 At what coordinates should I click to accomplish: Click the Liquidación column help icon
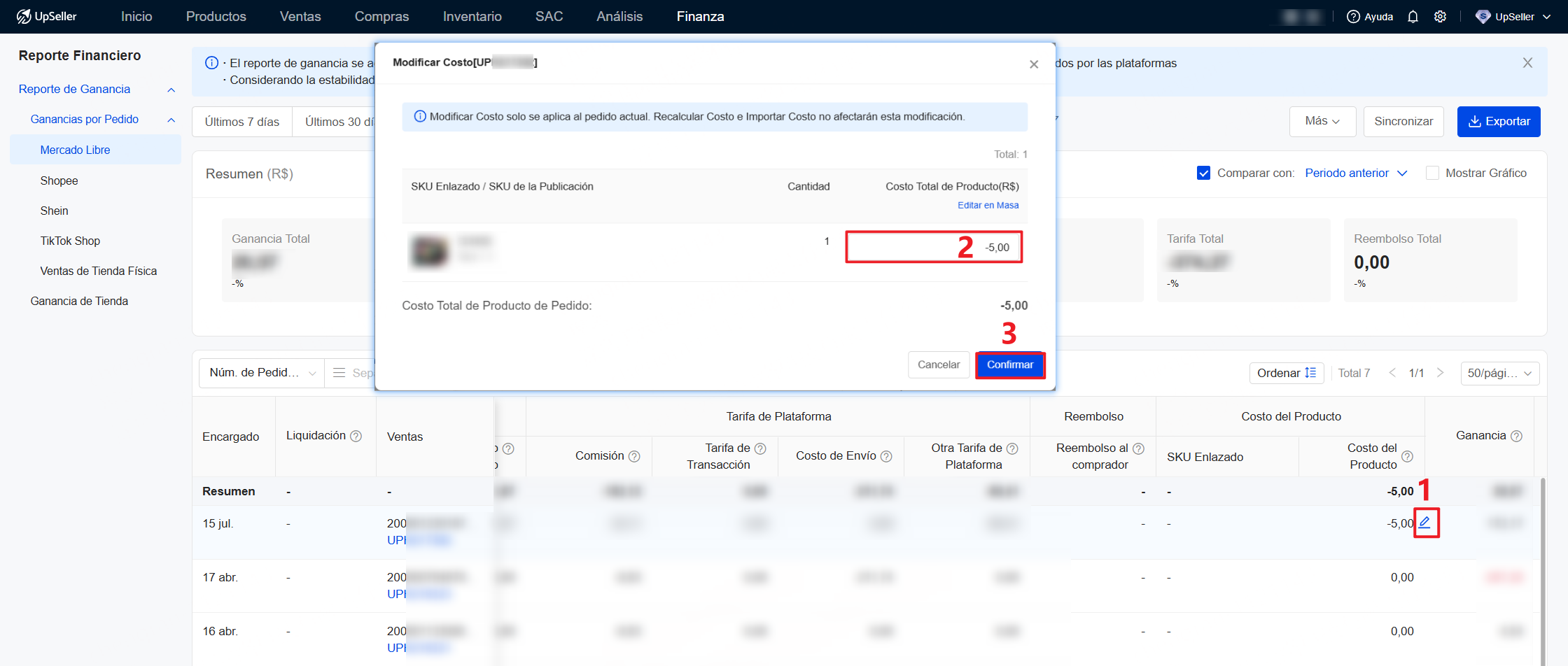point(356,436)
